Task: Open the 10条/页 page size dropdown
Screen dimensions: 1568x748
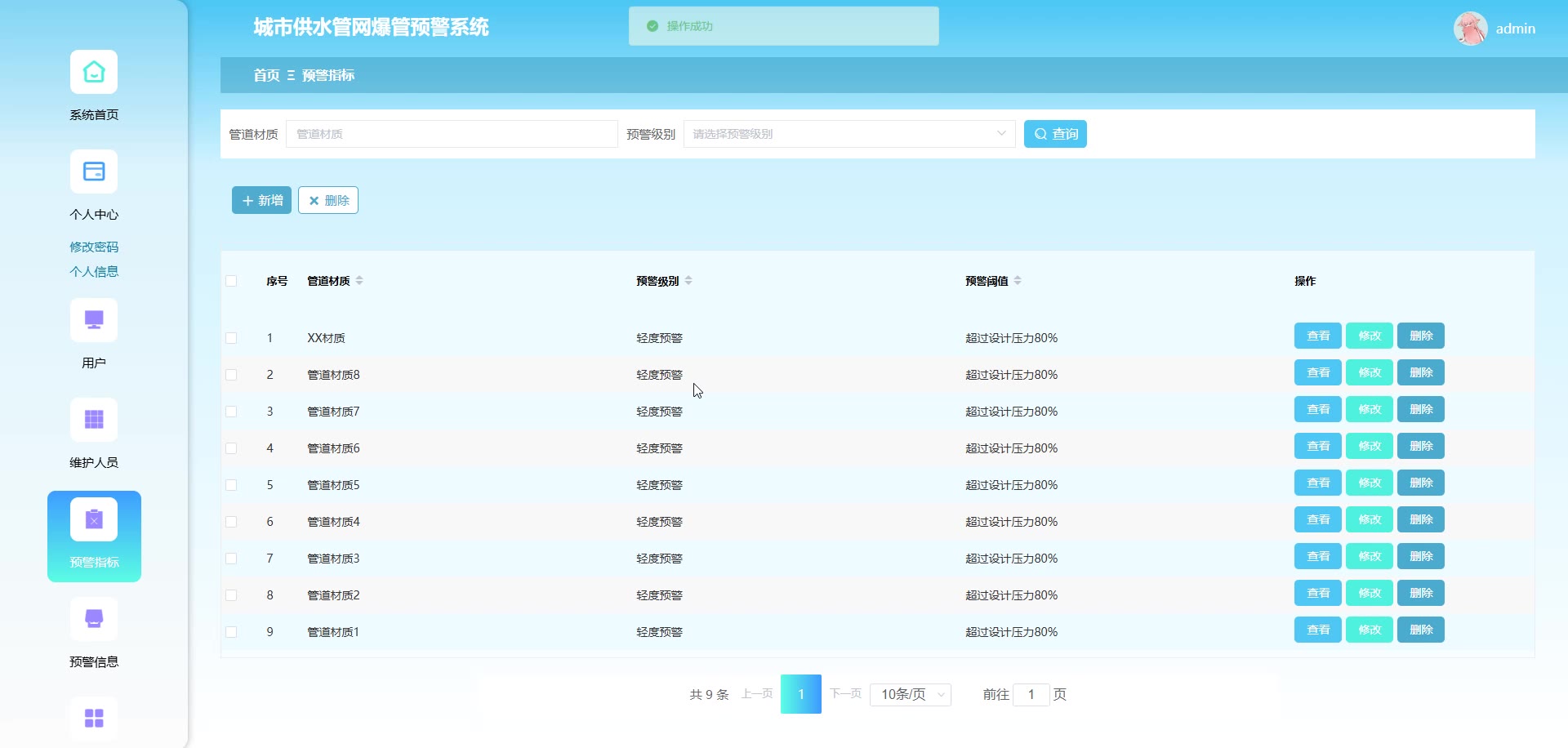Action: click(911, 694)
